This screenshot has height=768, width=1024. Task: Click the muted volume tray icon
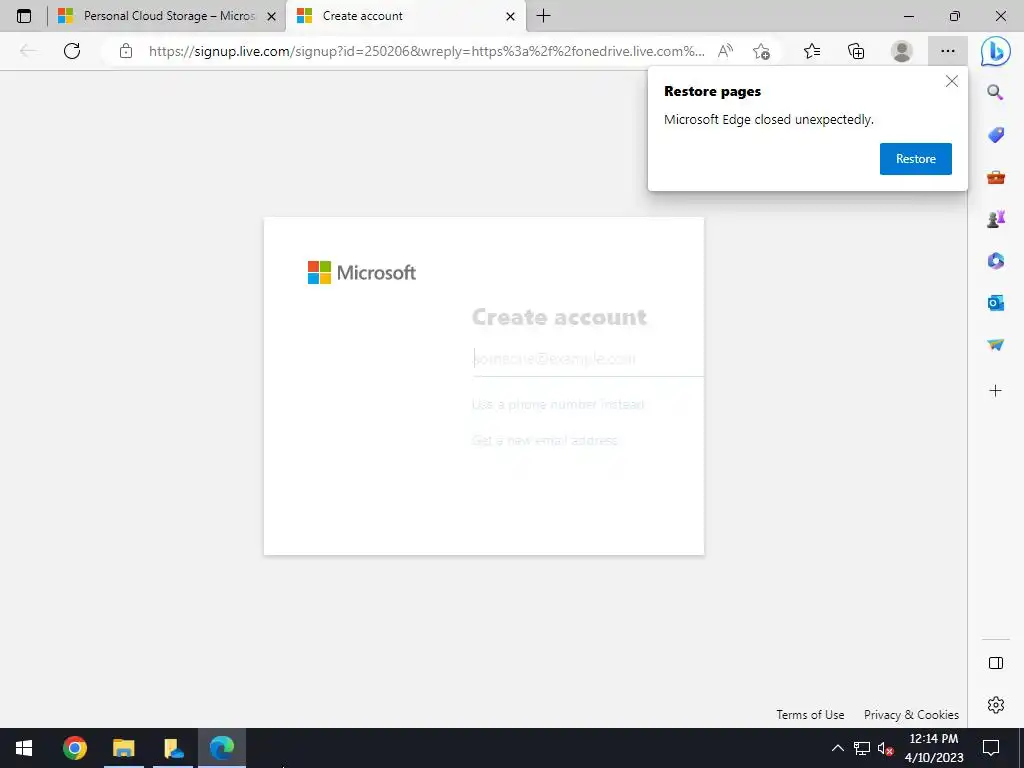[x=886, y=748]
